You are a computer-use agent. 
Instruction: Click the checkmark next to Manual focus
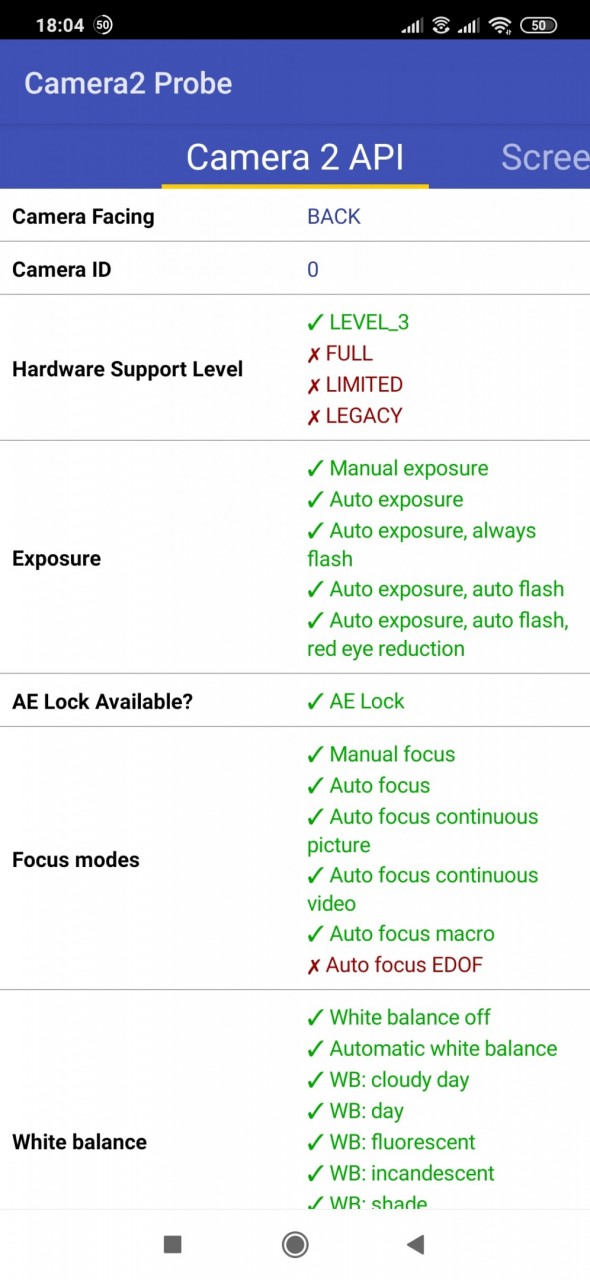[x=315, y=754]
